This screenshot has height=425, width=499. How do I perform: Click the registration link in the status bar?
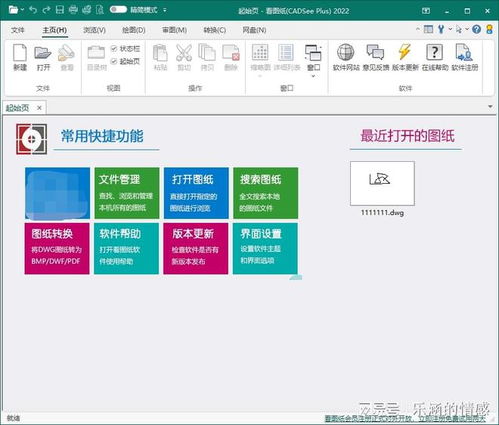coord(405,418)
